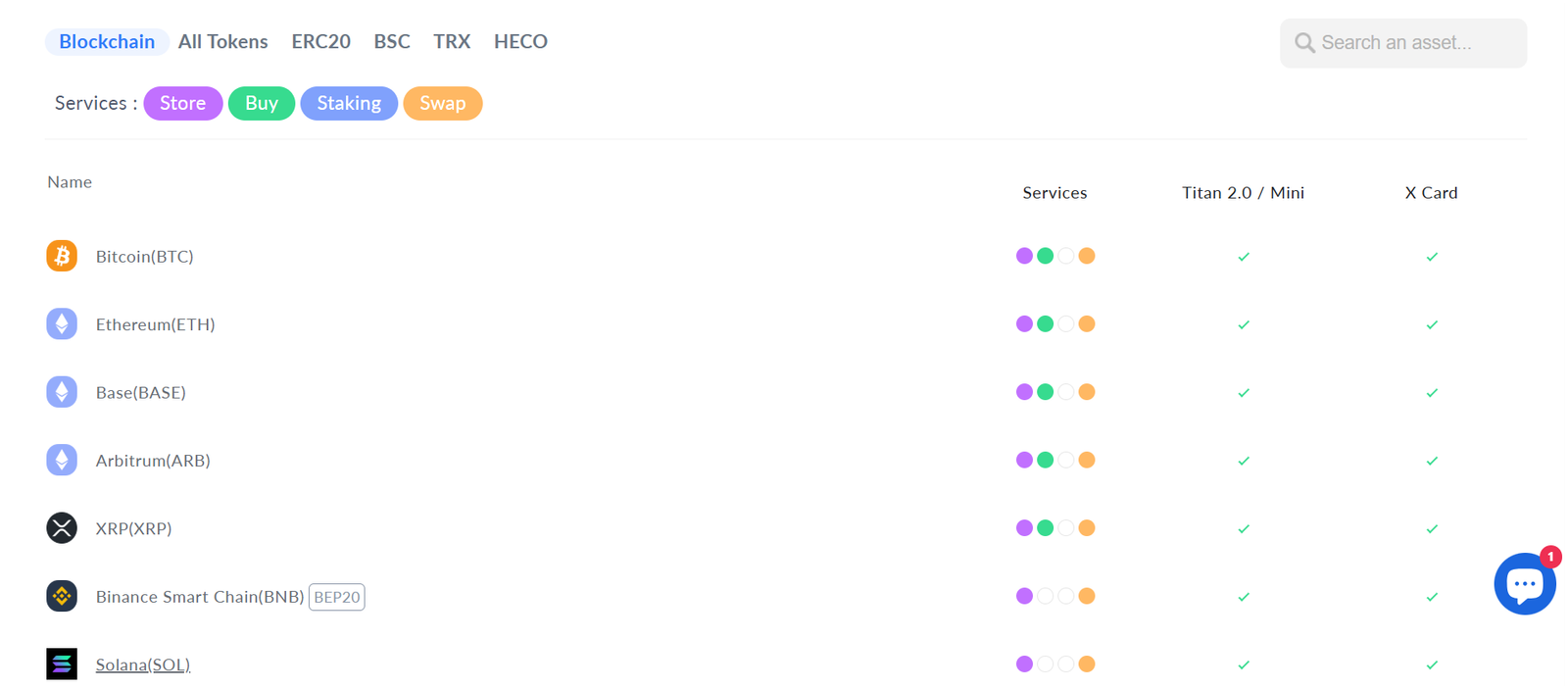Click the X Card checkmark for Solana
The height and width of the screenshot is (689, 1568).
click(x=1432, y=664)
